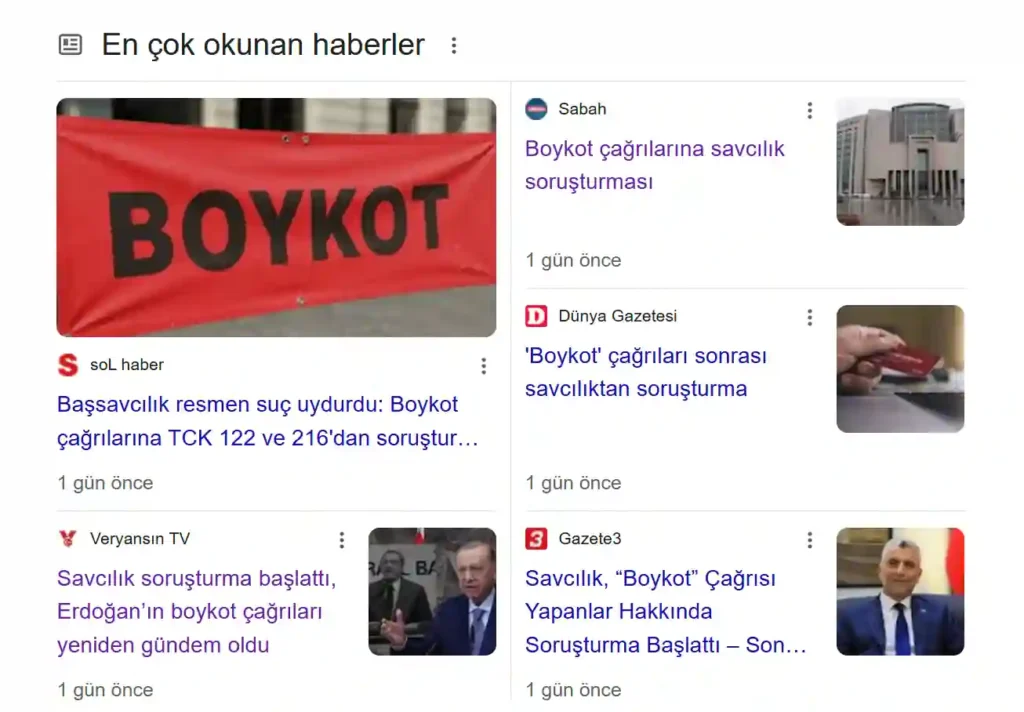Open the three-dot menu for soL haber article
The width and height of the screenshot is (1024, 712).
484,366
